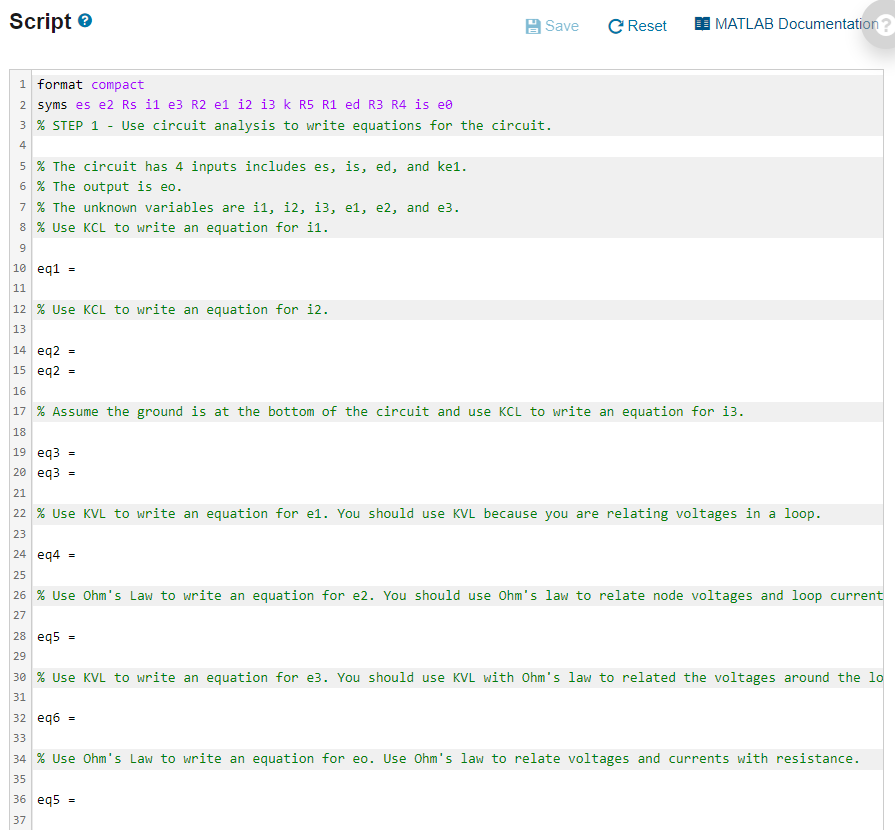Click the syms declaration on line 2
This screenshot has height=830, width=895.
[x=245, y=105]
